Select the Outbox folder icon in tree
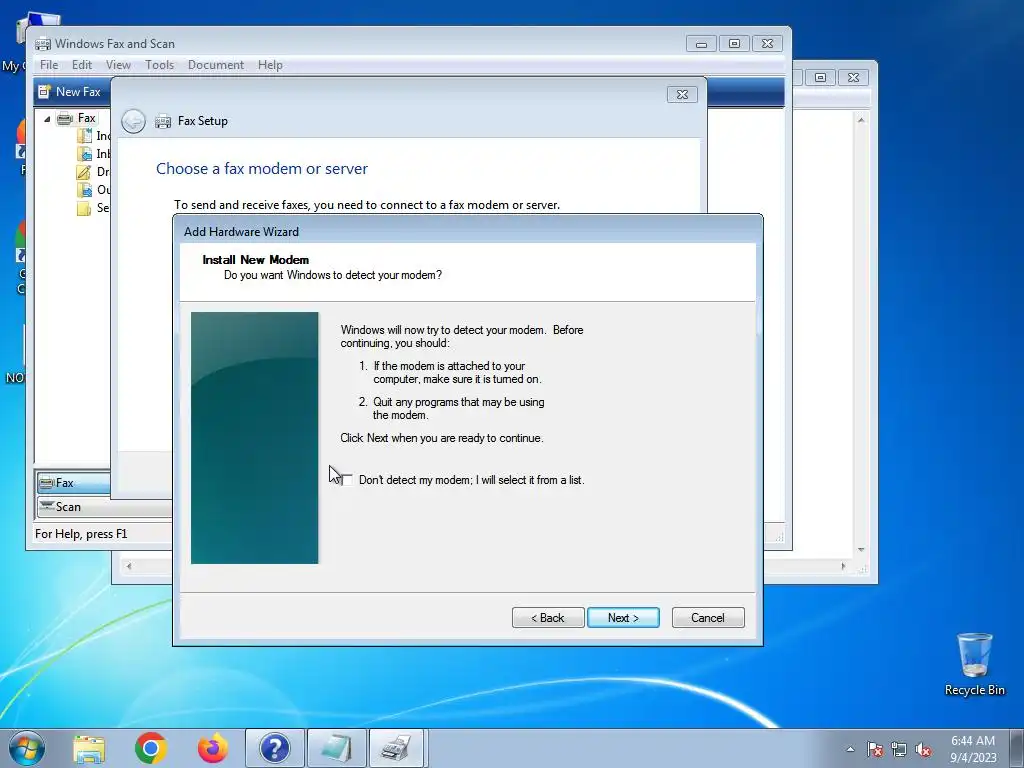This screenshot has height=768, width=1024. pos(84,190)
